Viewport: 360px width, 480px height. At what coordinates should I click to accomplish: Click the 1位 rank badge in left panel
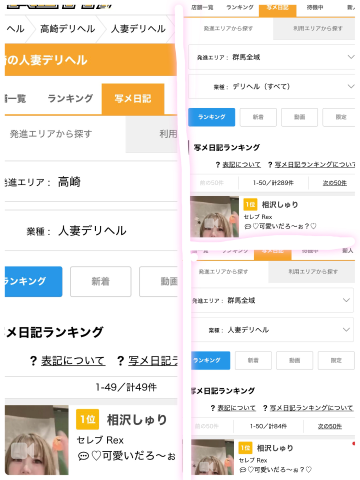pos(88,419)
